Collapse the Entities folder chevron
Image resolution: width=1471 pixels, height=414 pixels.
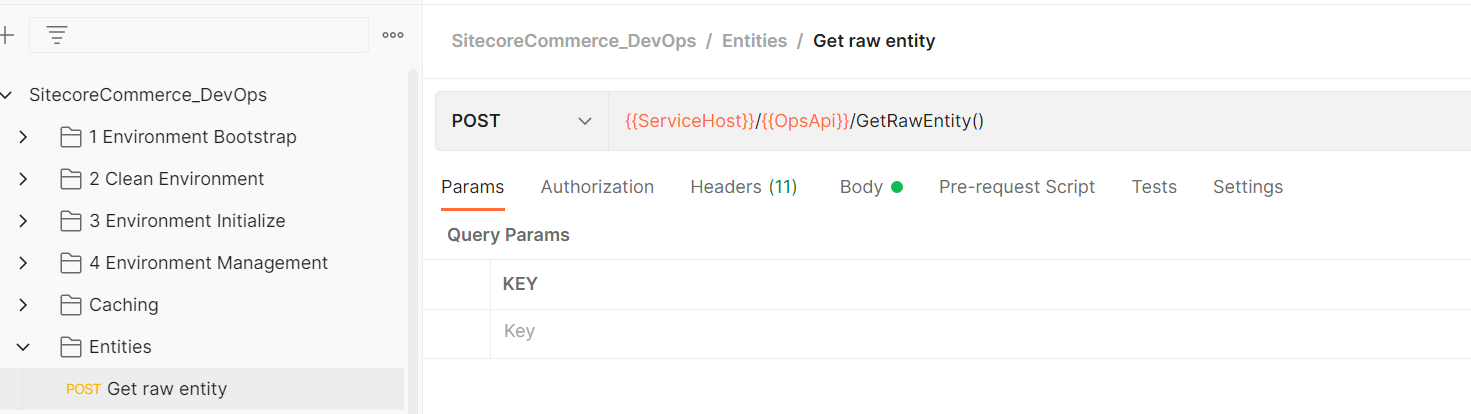pyautogui.click(x=23, y=347)
